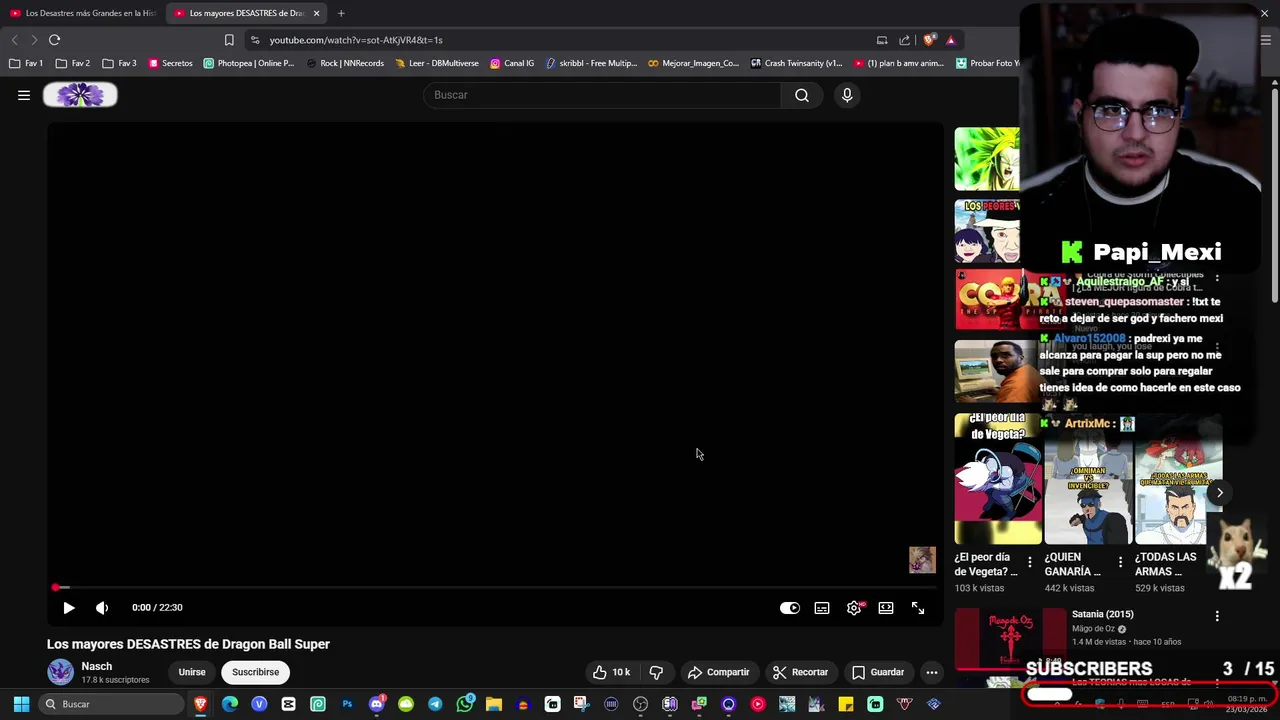Image resolution: width=1280 pixels, height=720 pixels.
Task: Open the Leer - DBMultiverse bookmark
Action: tap(437, 63)
